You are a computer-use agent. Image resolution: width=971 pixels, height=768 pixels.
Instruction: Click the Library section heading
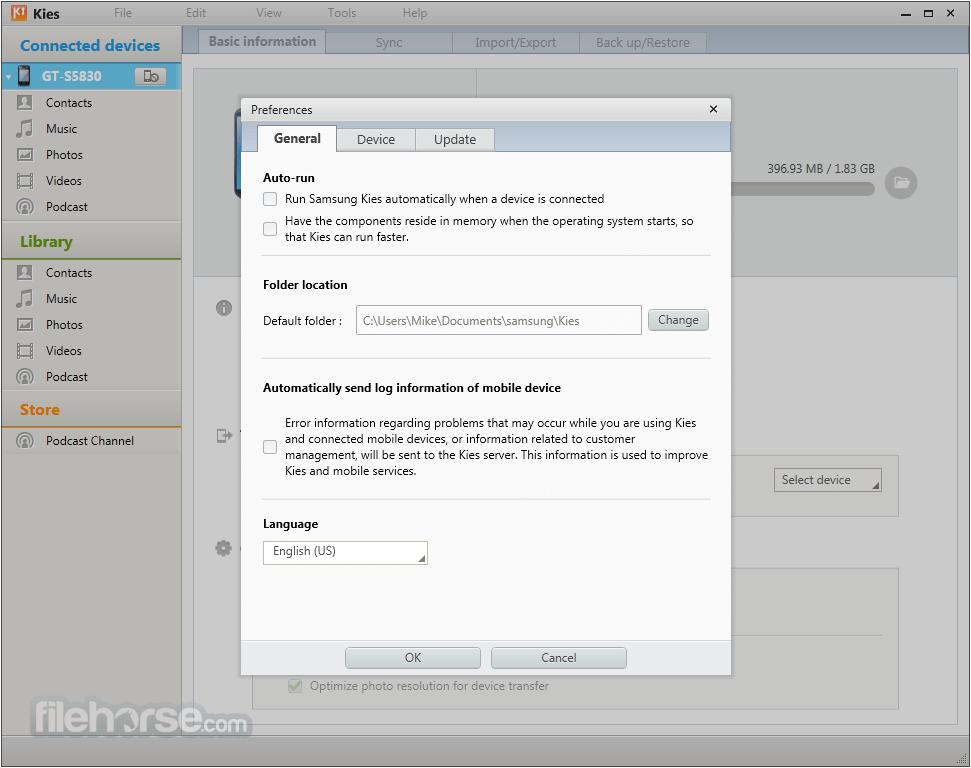coord(46,242)
